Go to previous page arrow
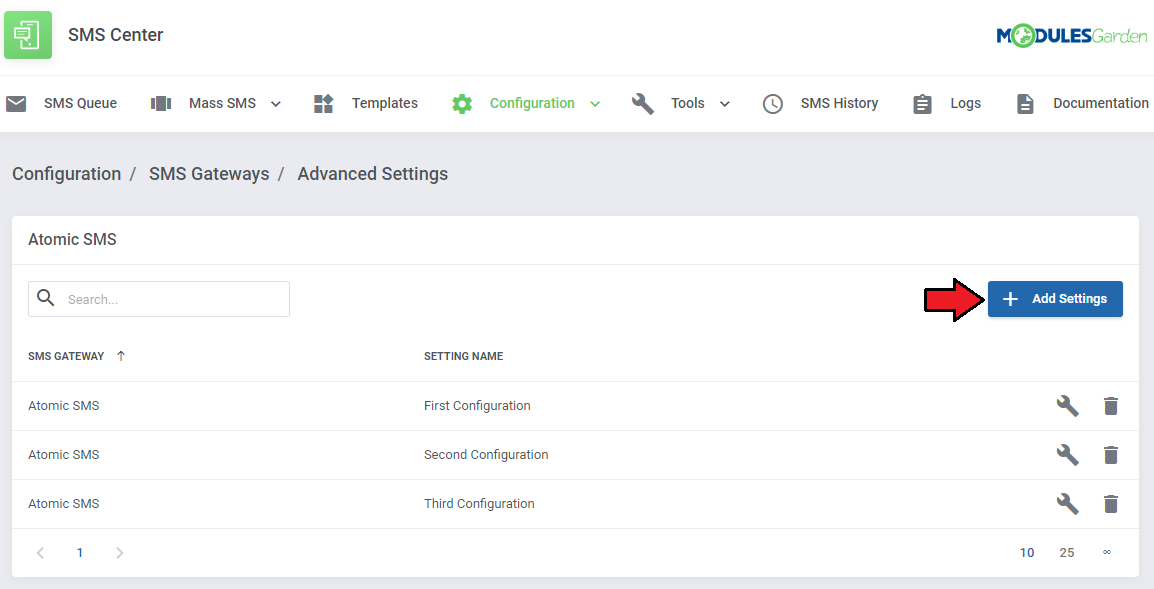Image resolution: width=1154 pixels, height=589 pixels. coord(40,552)
